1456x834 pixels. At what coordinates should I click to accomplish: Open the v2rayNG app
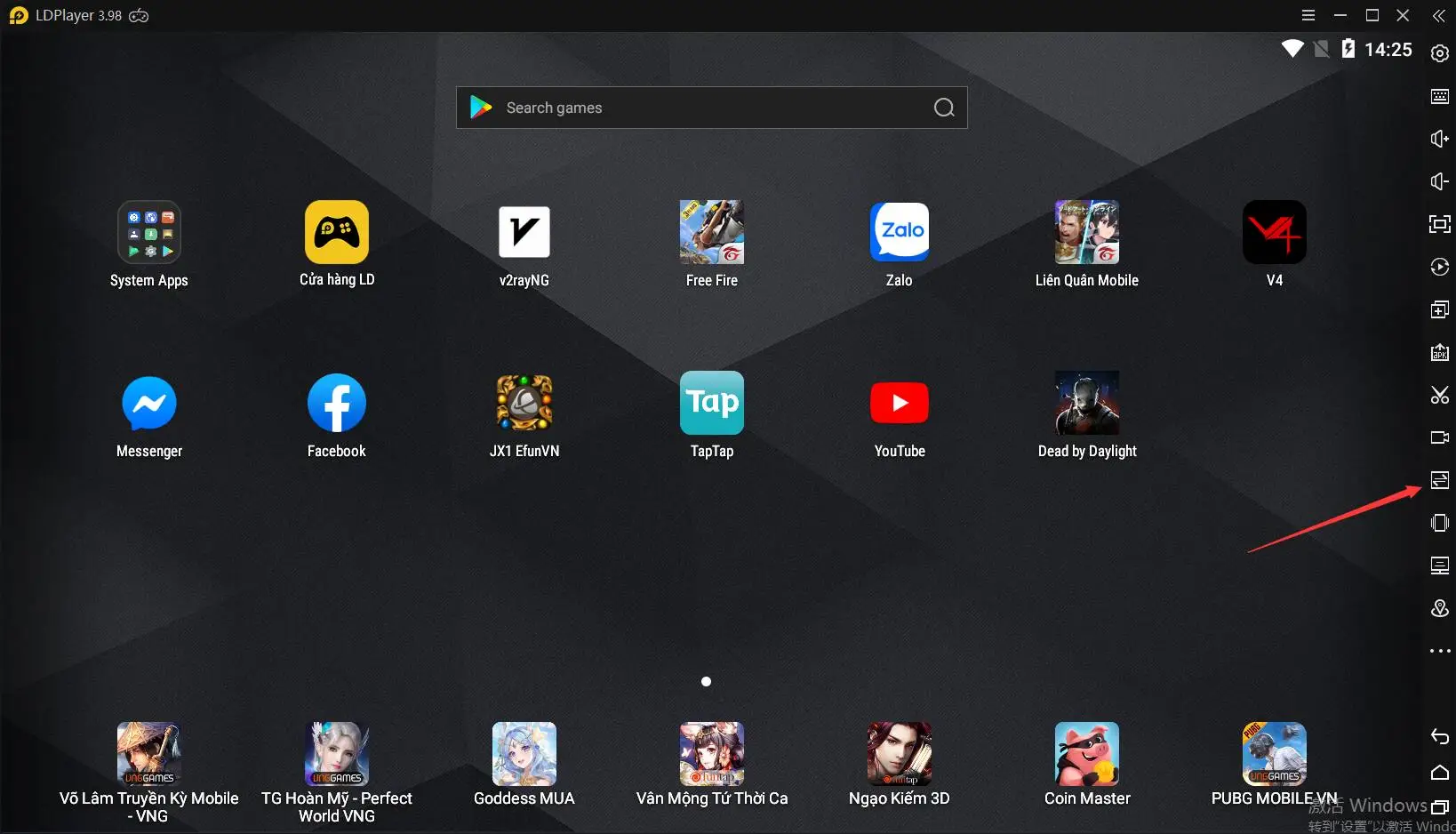(524, 232)
